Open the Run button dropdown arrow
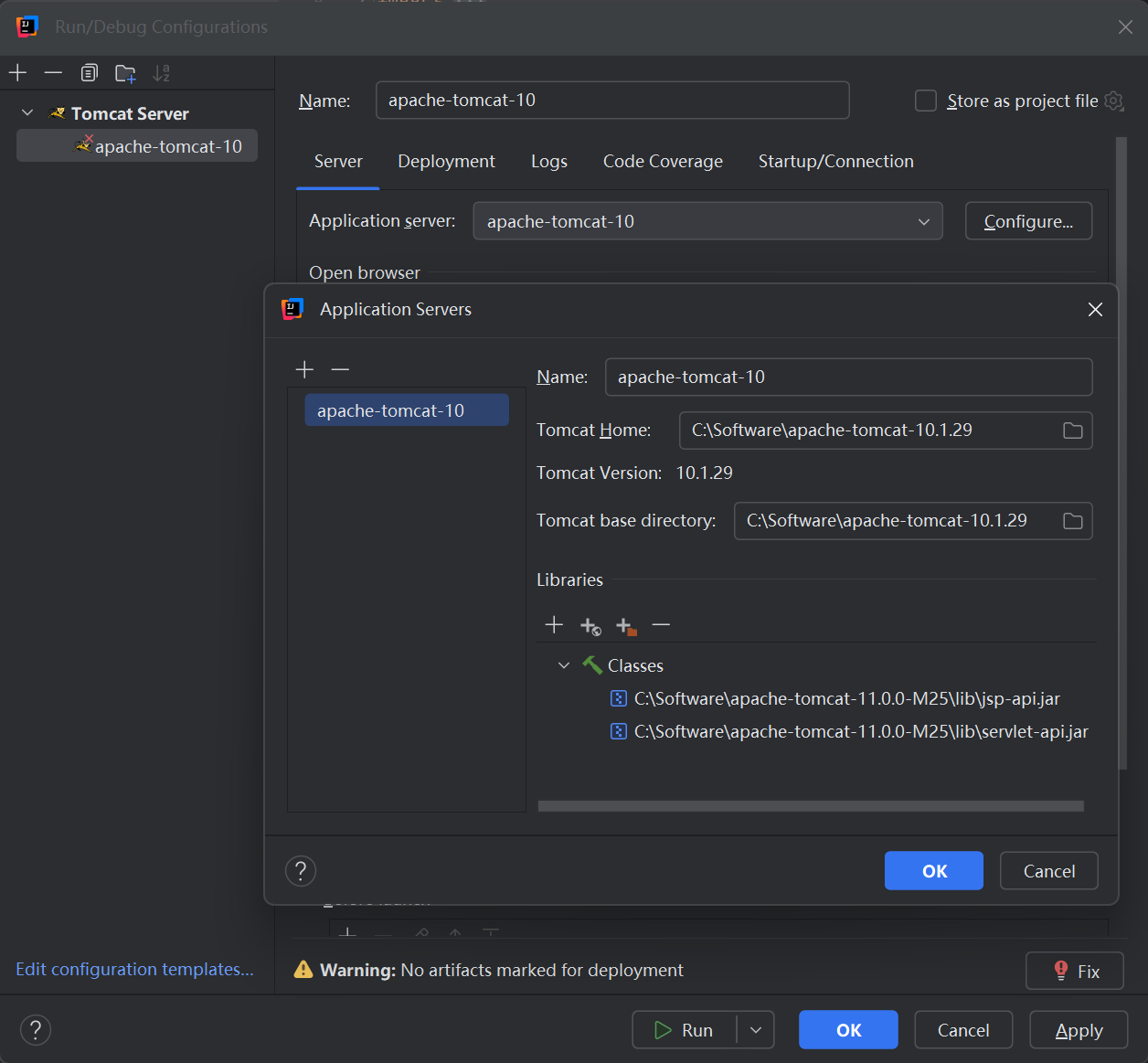 click(756, 1030)
